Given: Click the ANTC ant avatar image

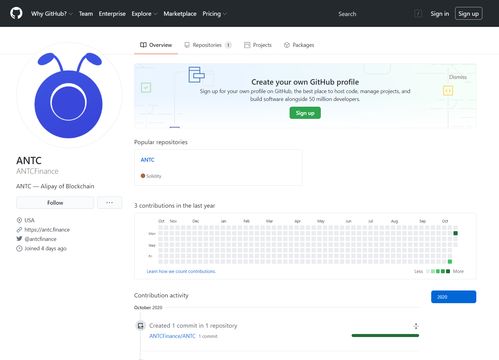Looking at the screenshot, I should (69, 95).
